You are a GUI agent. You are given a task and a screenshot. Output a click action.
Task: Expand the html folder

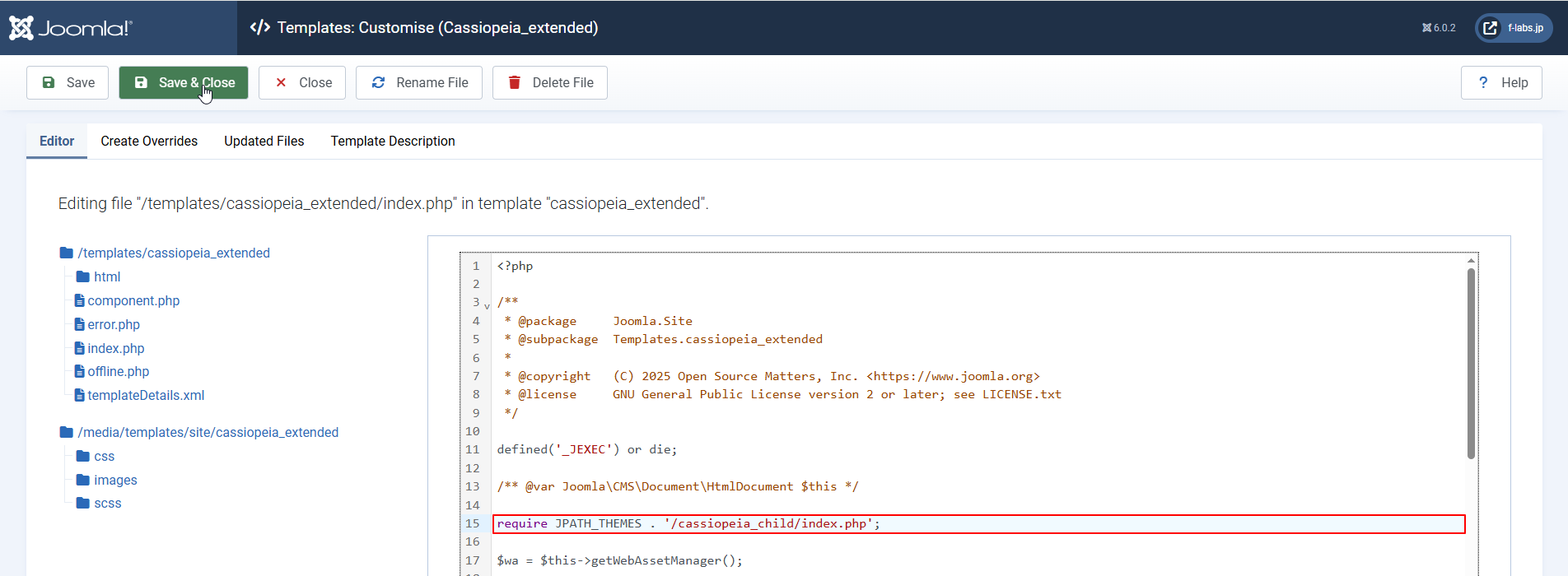(x=98, y=276)
